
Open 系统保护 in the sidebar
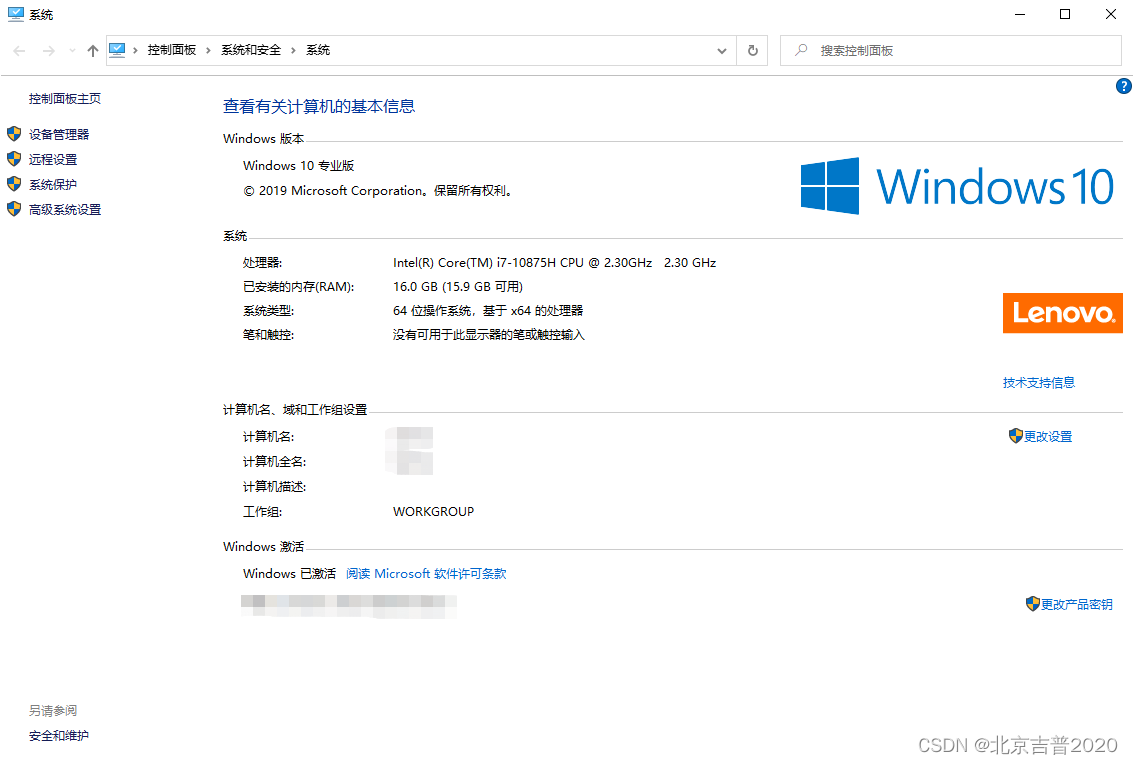pos(53,184)
